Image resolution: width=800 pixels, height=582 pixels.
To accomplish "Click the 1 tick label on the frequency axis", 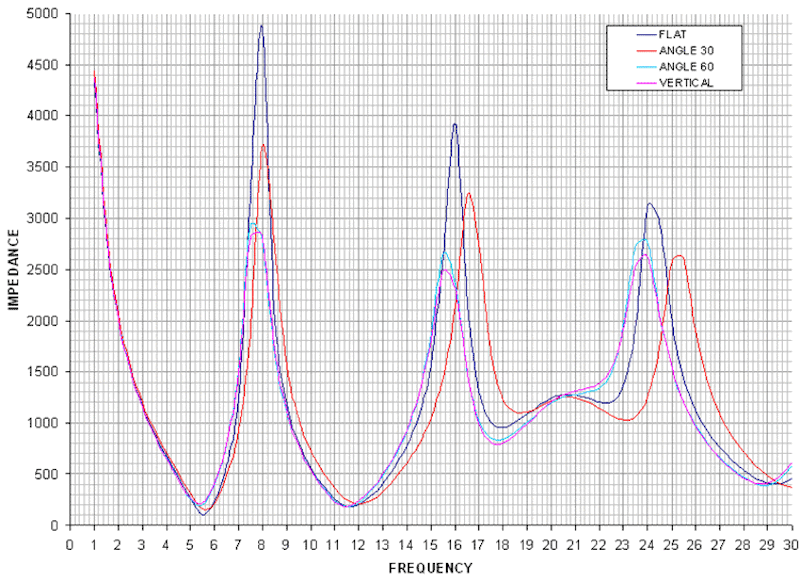I will [94, 544].
